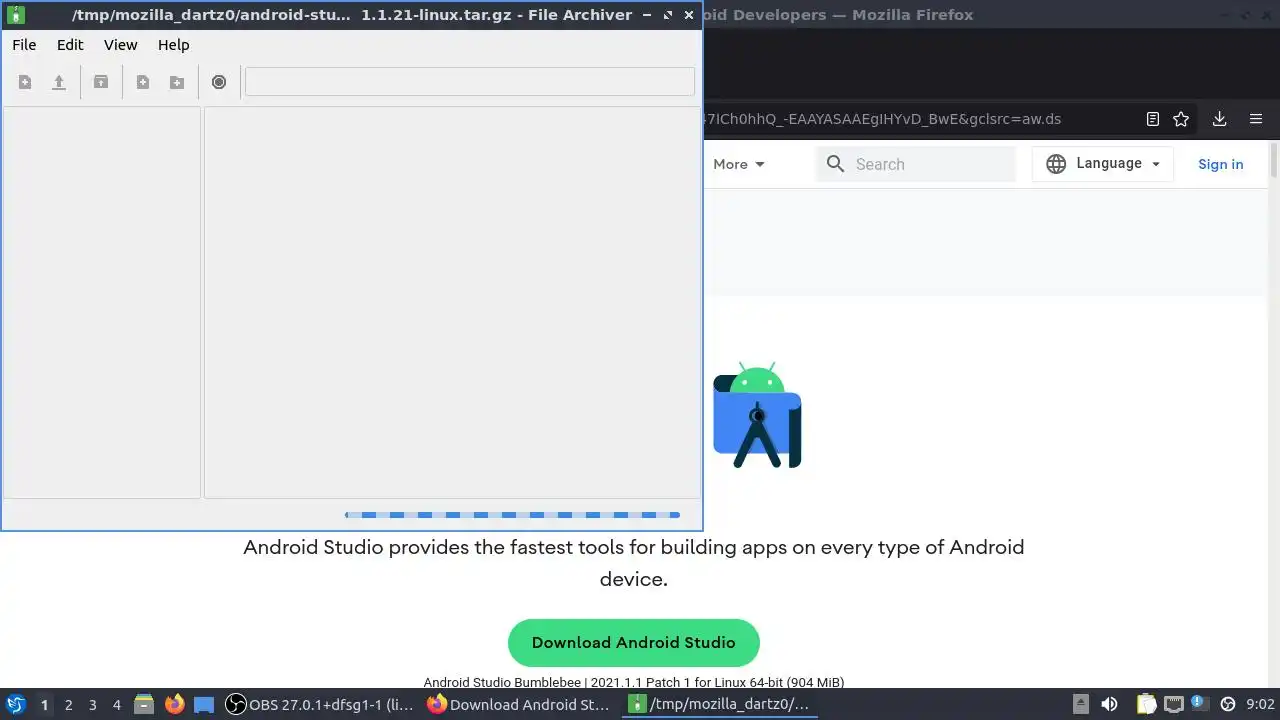Click the blue show-desktop panel icon

pos(204,705)
